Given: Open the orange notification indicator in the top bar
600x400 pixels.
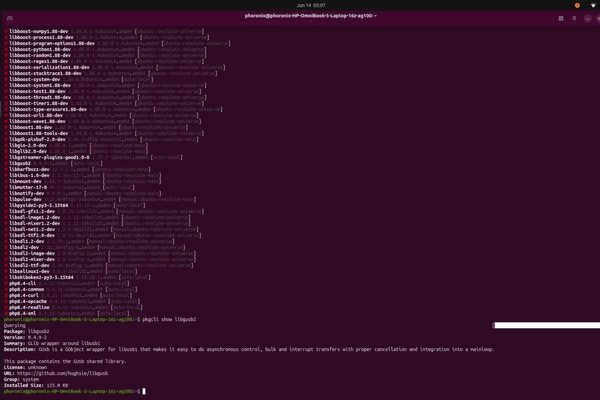Looking at the screenshot, I should tap(577, 5).
